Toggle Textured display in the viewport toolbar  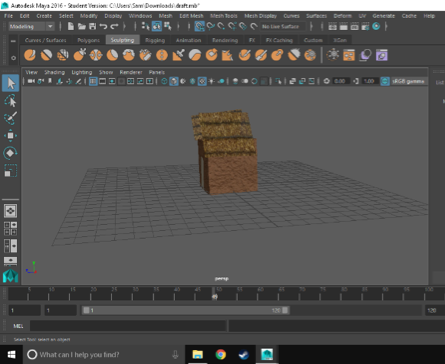202,81
